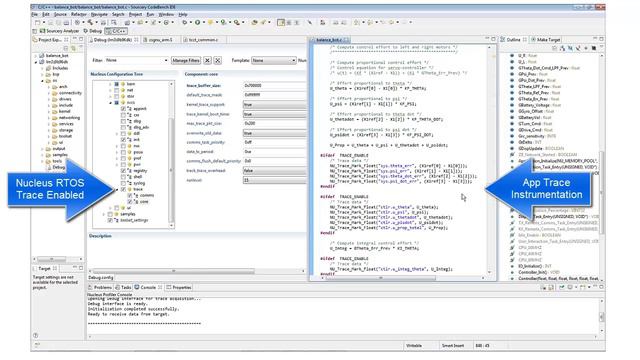The width and height of the screenshot is (640, 360).
Task: Enable the syslog checkbox
Action: 123,183
